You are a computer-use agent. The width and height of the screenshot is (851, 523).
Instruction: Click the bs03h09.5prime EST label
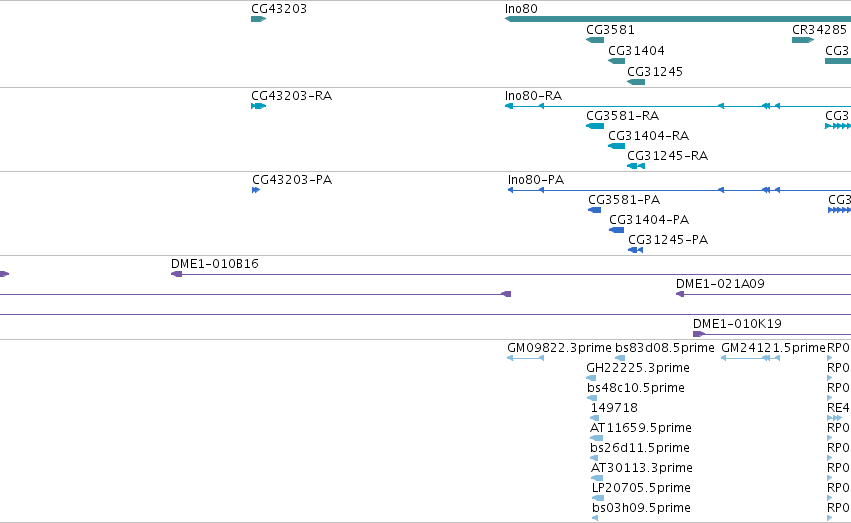[x=642, y=508]
